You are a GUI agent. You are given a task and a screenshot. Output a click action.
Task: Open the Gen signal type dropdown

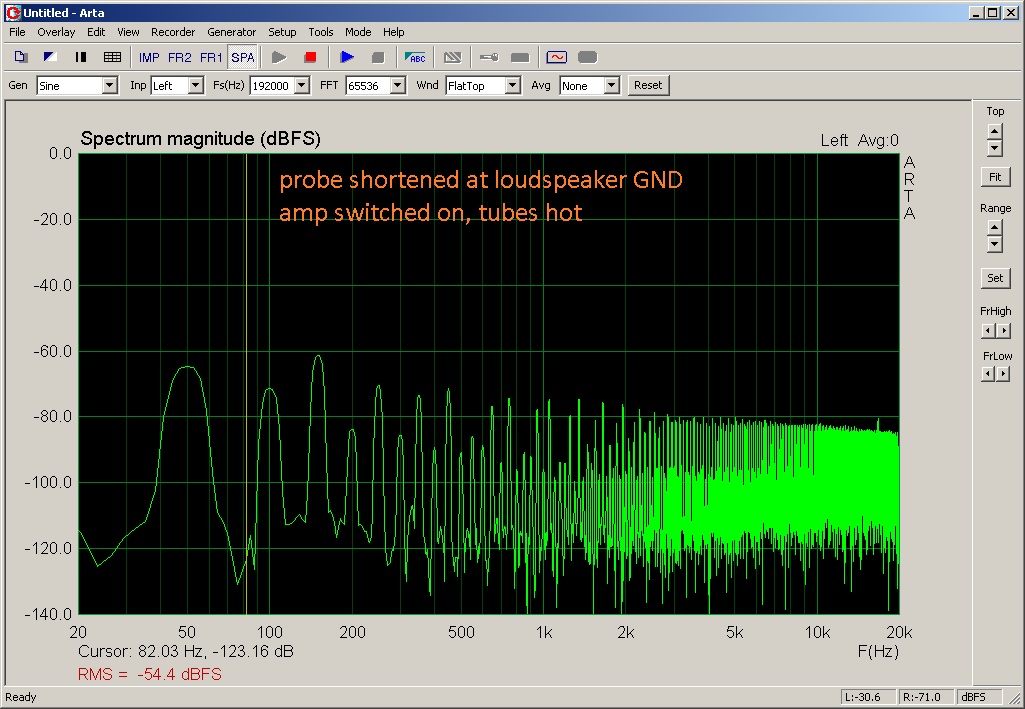click(110, 86)
